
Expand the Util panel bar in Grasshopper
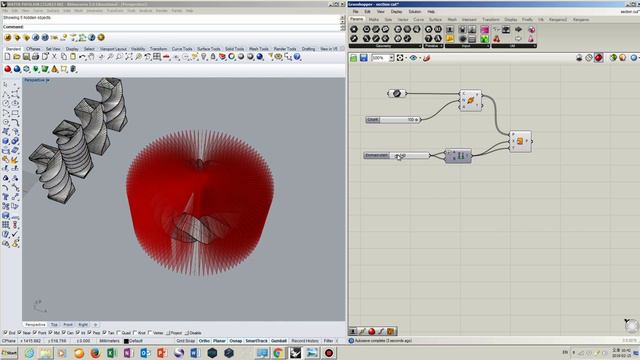pyautogui.click(x=514, y=46)
